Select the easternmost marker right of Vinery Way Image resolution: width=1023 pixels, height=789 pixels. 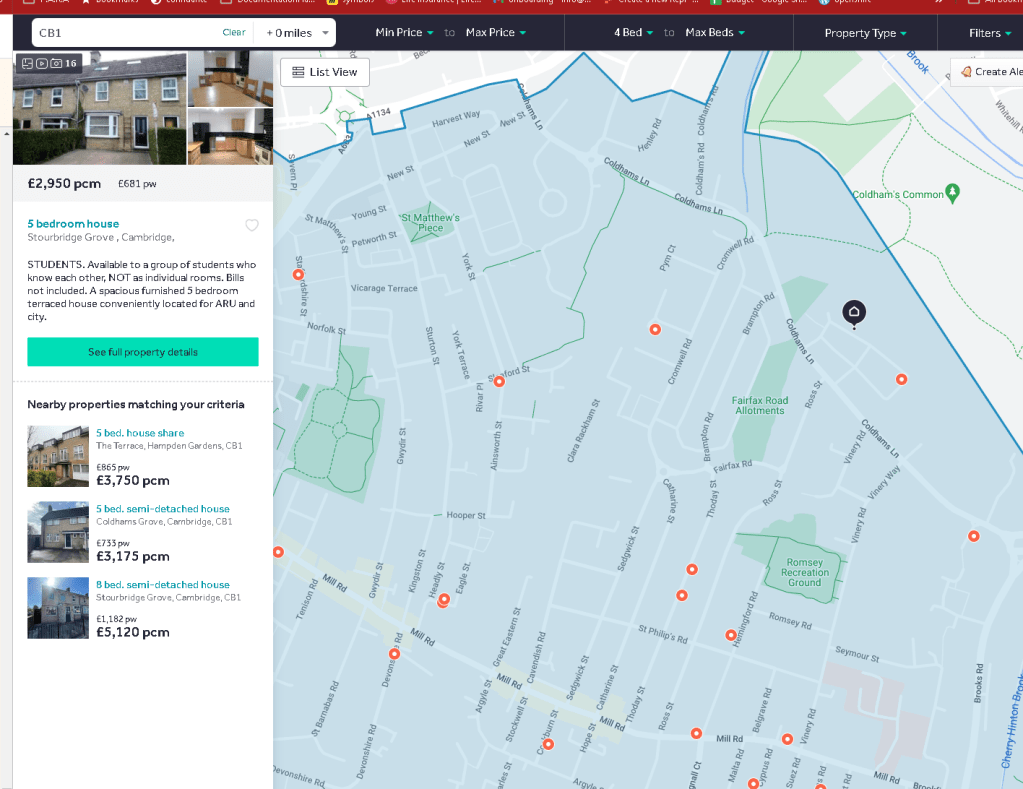click(x=973, y=536)
